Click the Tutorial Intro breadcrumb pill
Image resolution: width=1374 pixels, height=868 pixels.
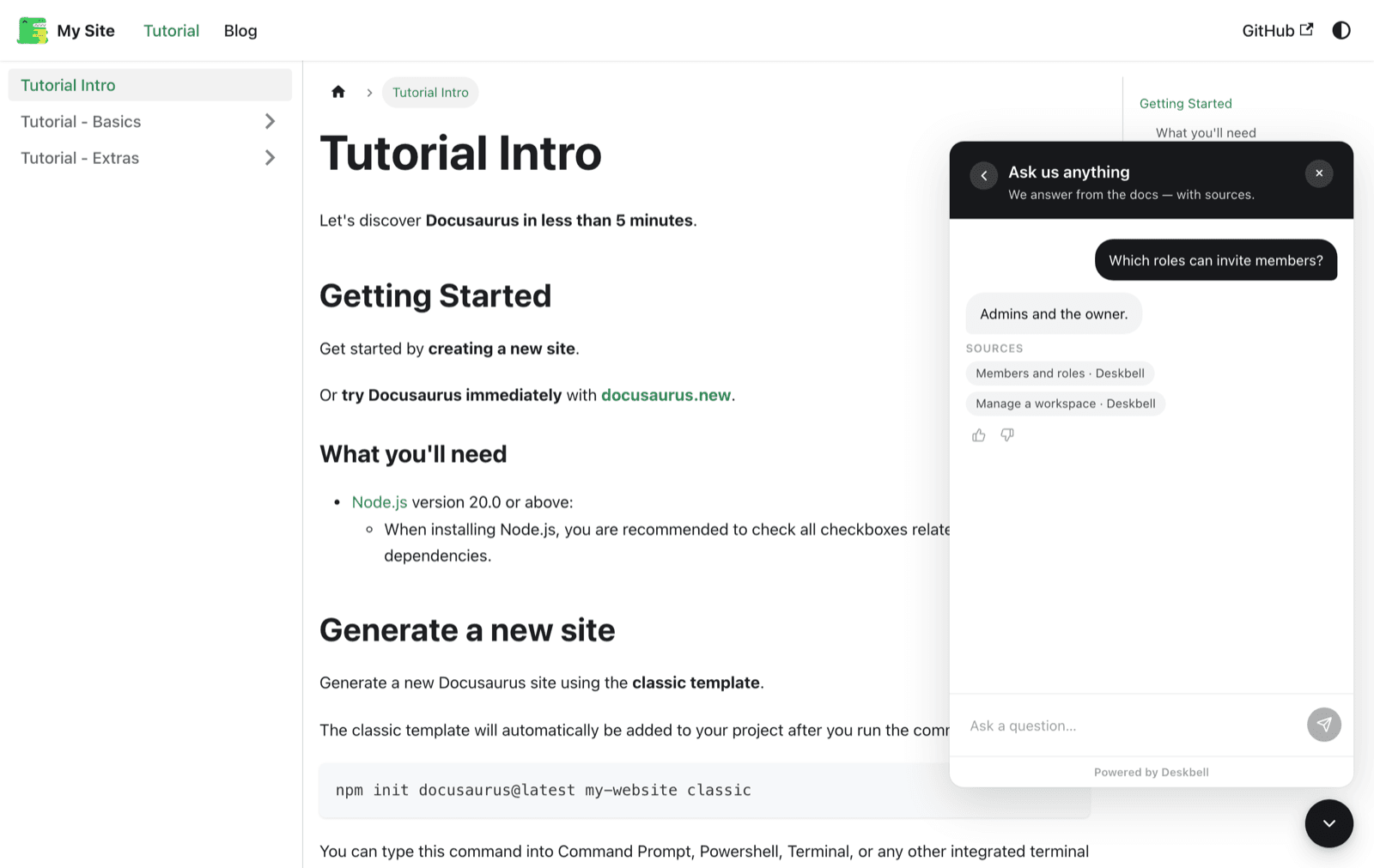click(430, 92)
